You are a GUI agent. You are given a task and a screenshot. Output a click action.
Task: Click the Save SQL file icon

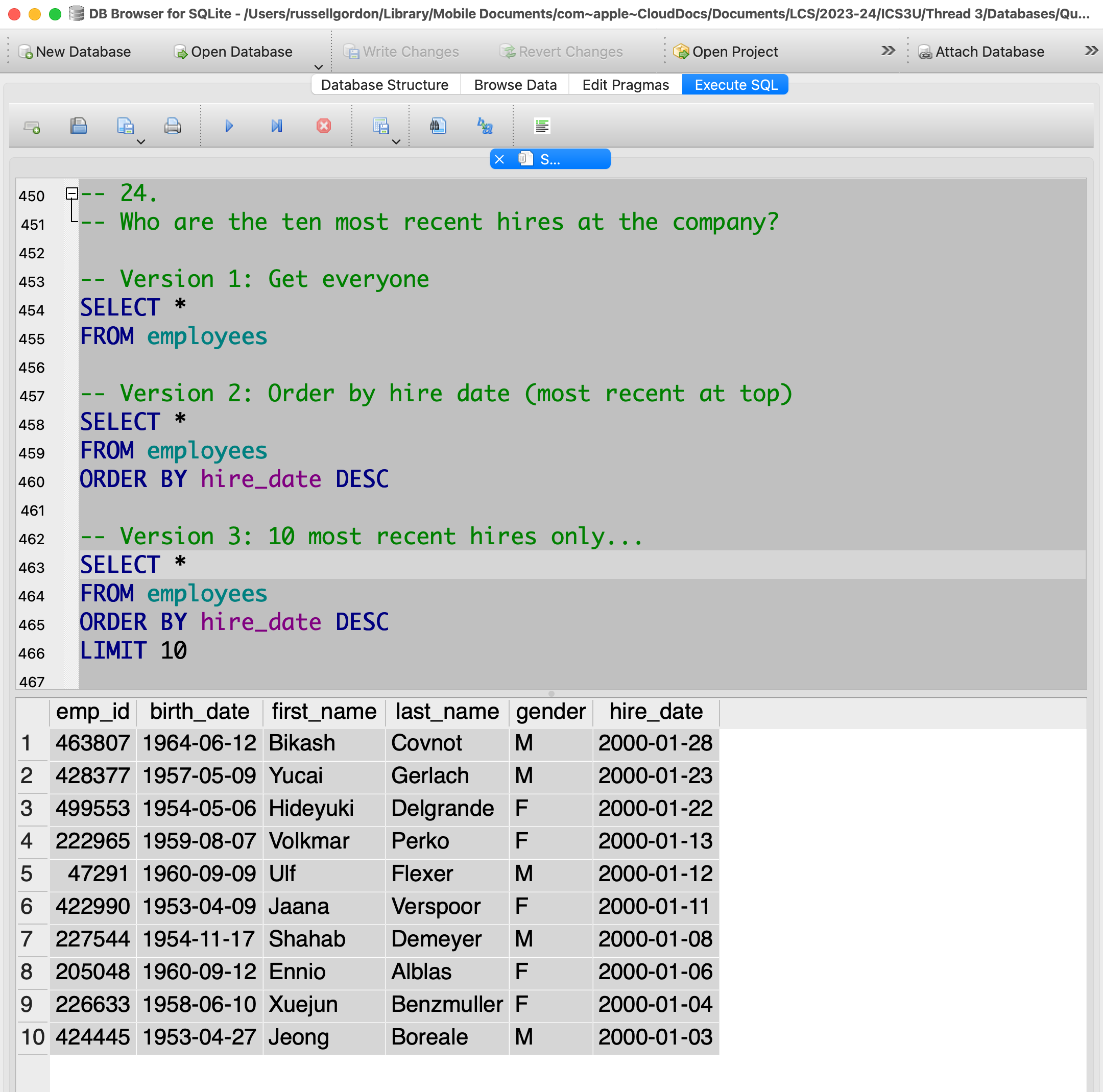coord(125,126)
